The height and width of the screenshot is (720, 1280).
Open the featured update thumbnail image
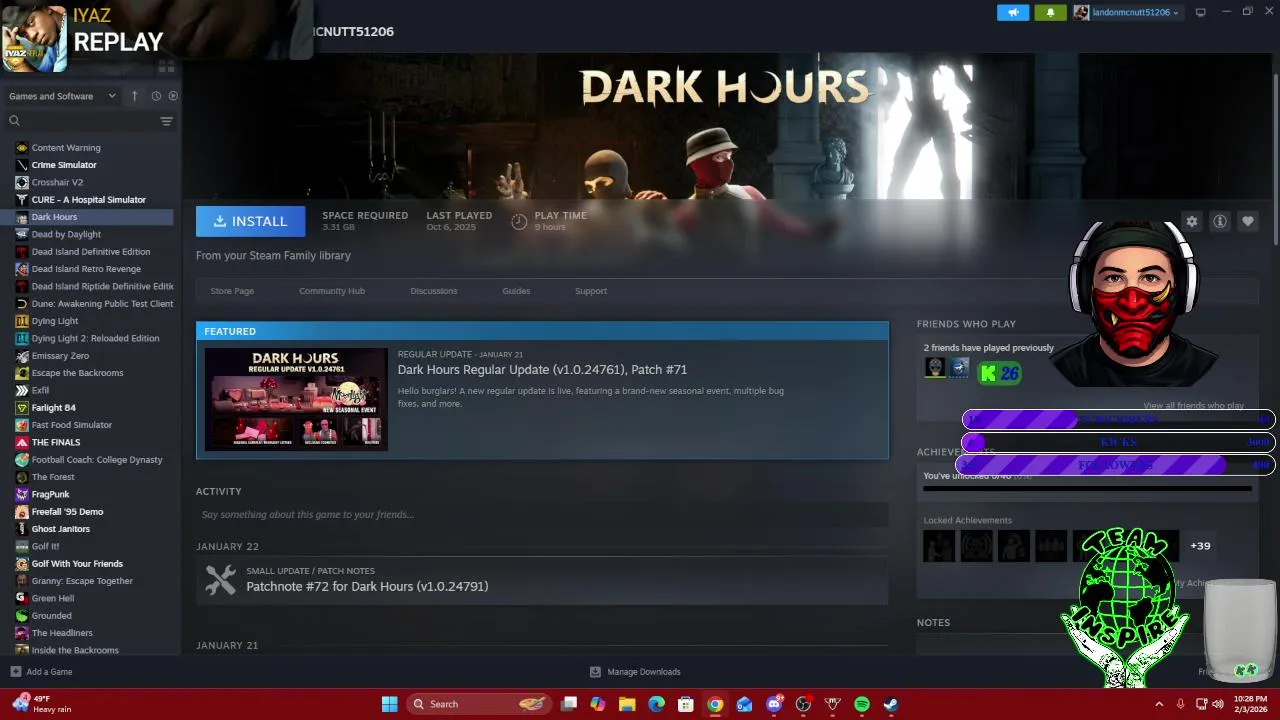coord(296,399)
